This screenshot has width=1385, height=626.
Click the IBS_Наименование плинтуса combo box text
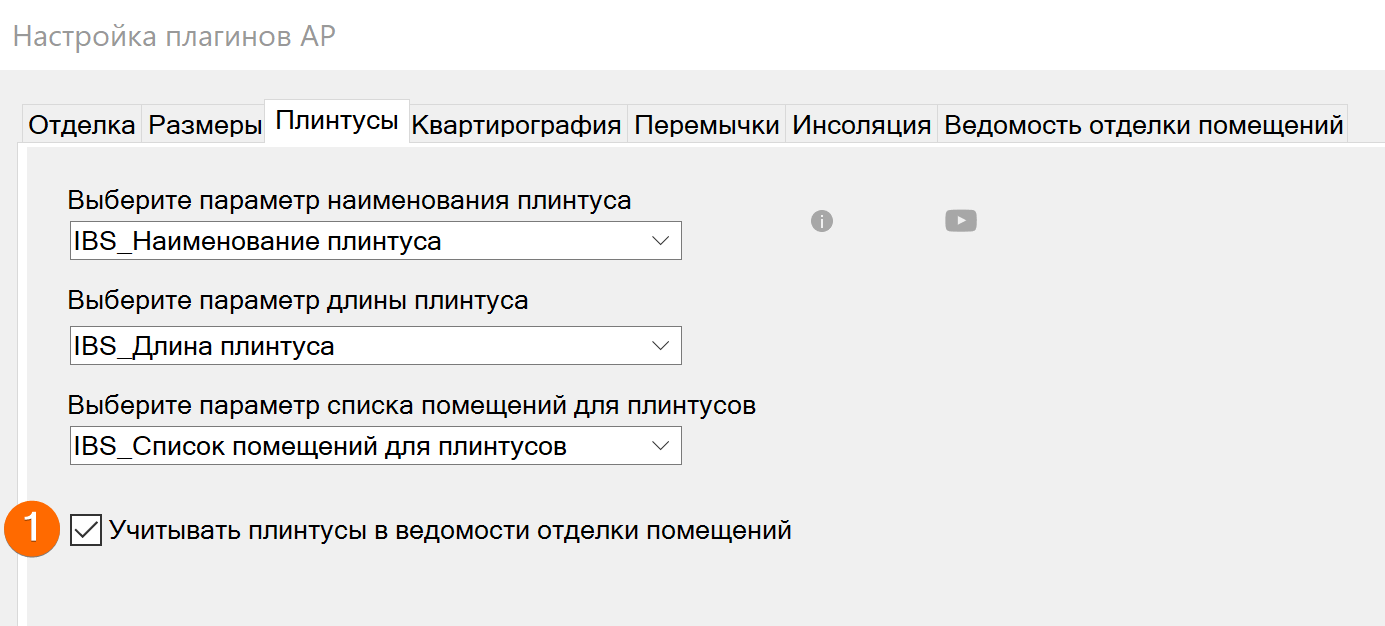point(258,241)
